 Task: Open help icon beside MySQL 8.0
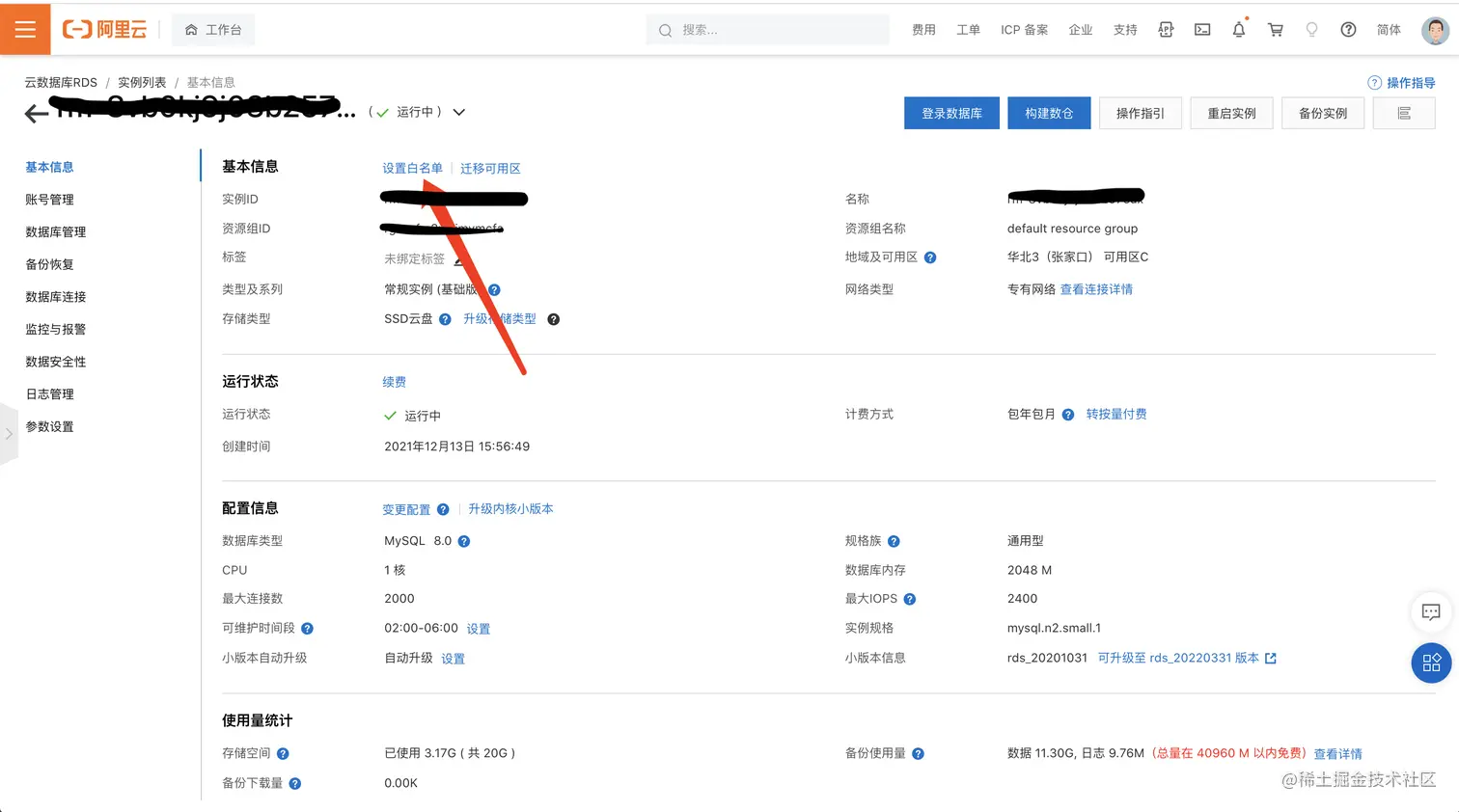(x=464, y=541)
